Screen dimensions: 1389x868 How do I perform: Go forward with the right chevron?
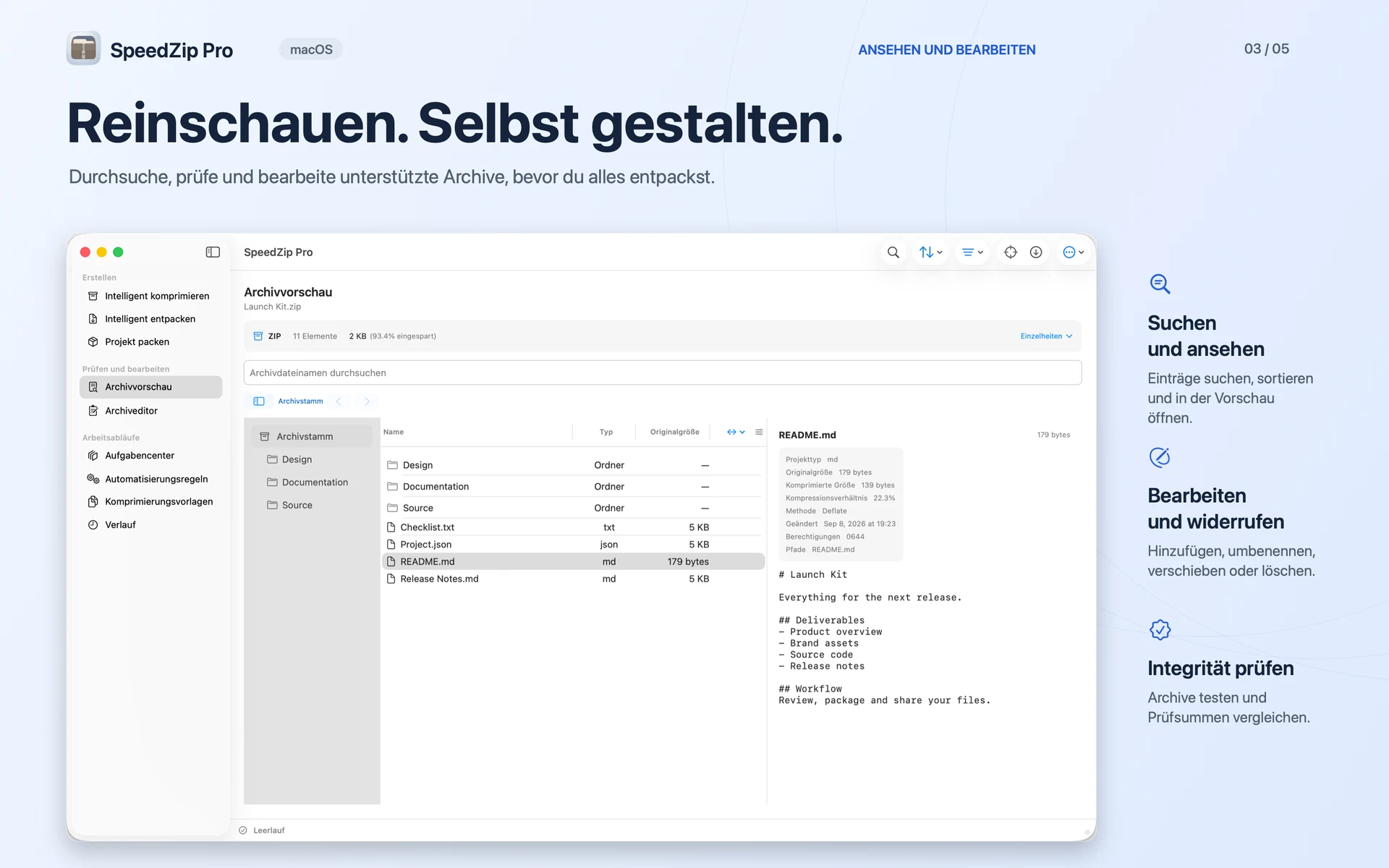pos(367,401)
